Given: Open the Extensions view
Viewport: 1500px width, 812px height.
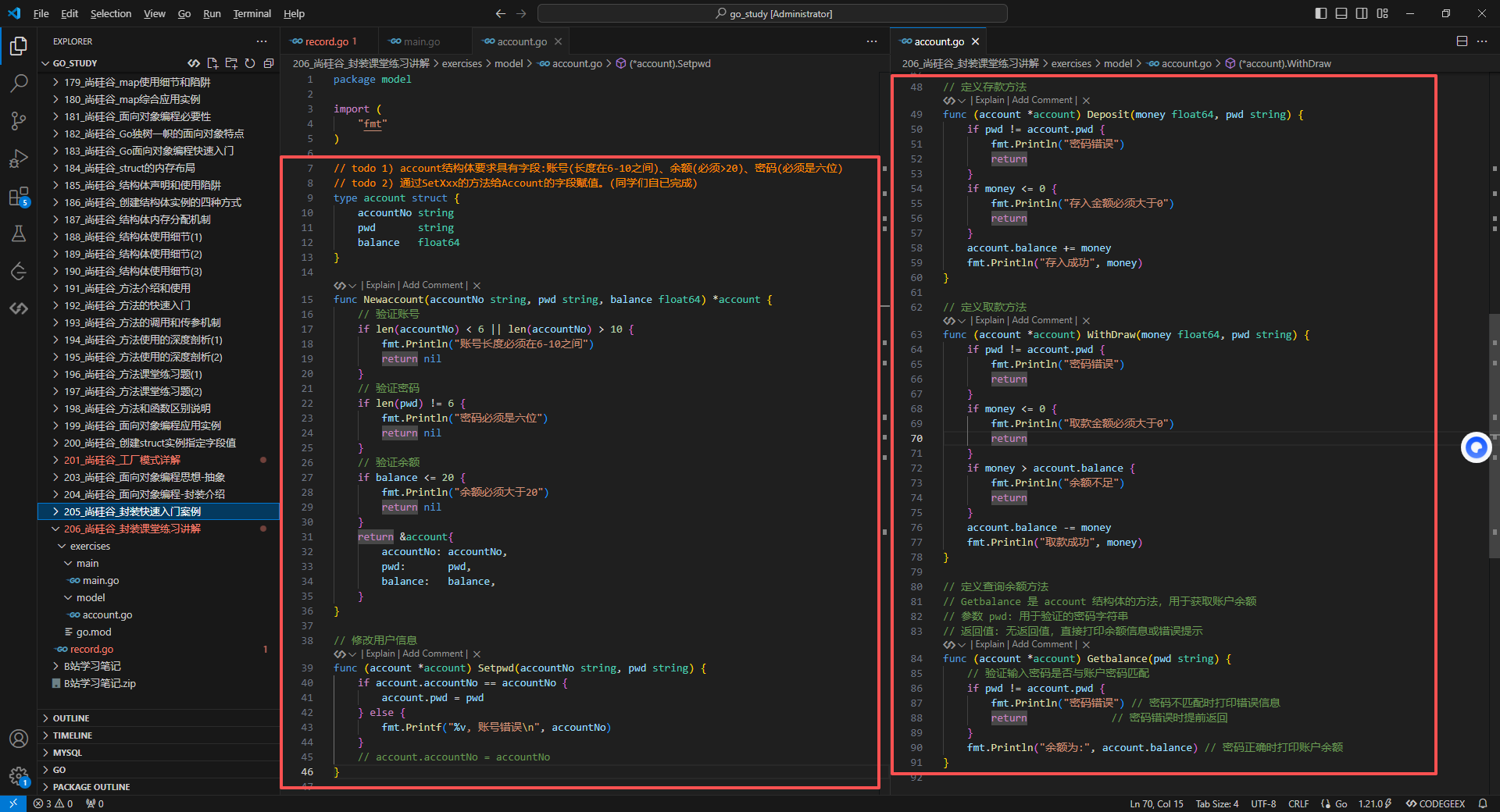Looking at the screenshot, I should pos(19,196).
